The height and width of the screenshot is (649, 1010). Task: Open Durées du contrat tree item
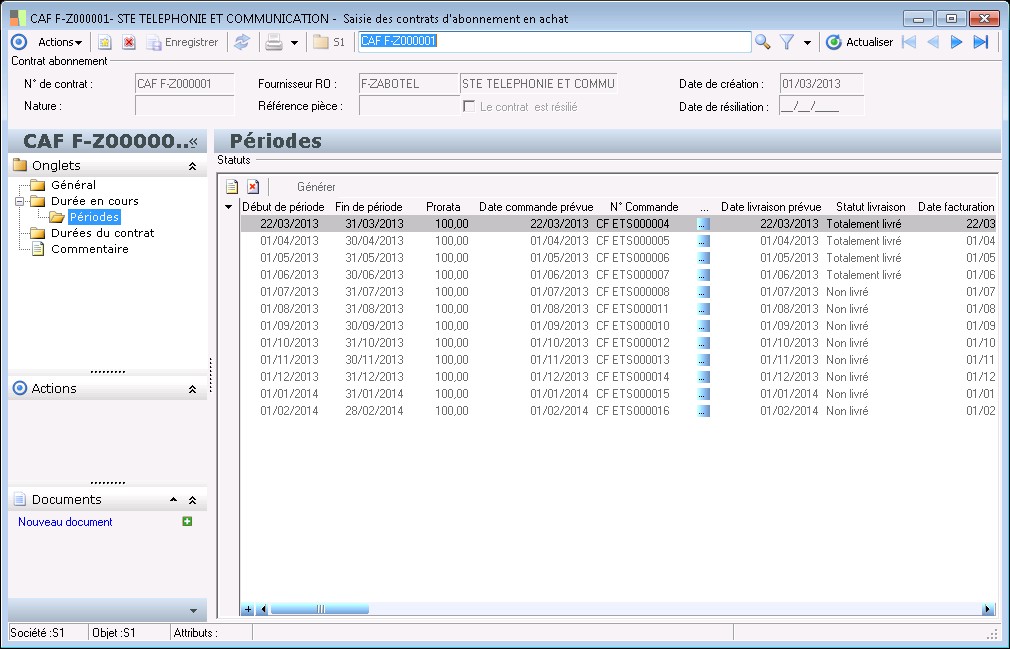pos(102,233)
